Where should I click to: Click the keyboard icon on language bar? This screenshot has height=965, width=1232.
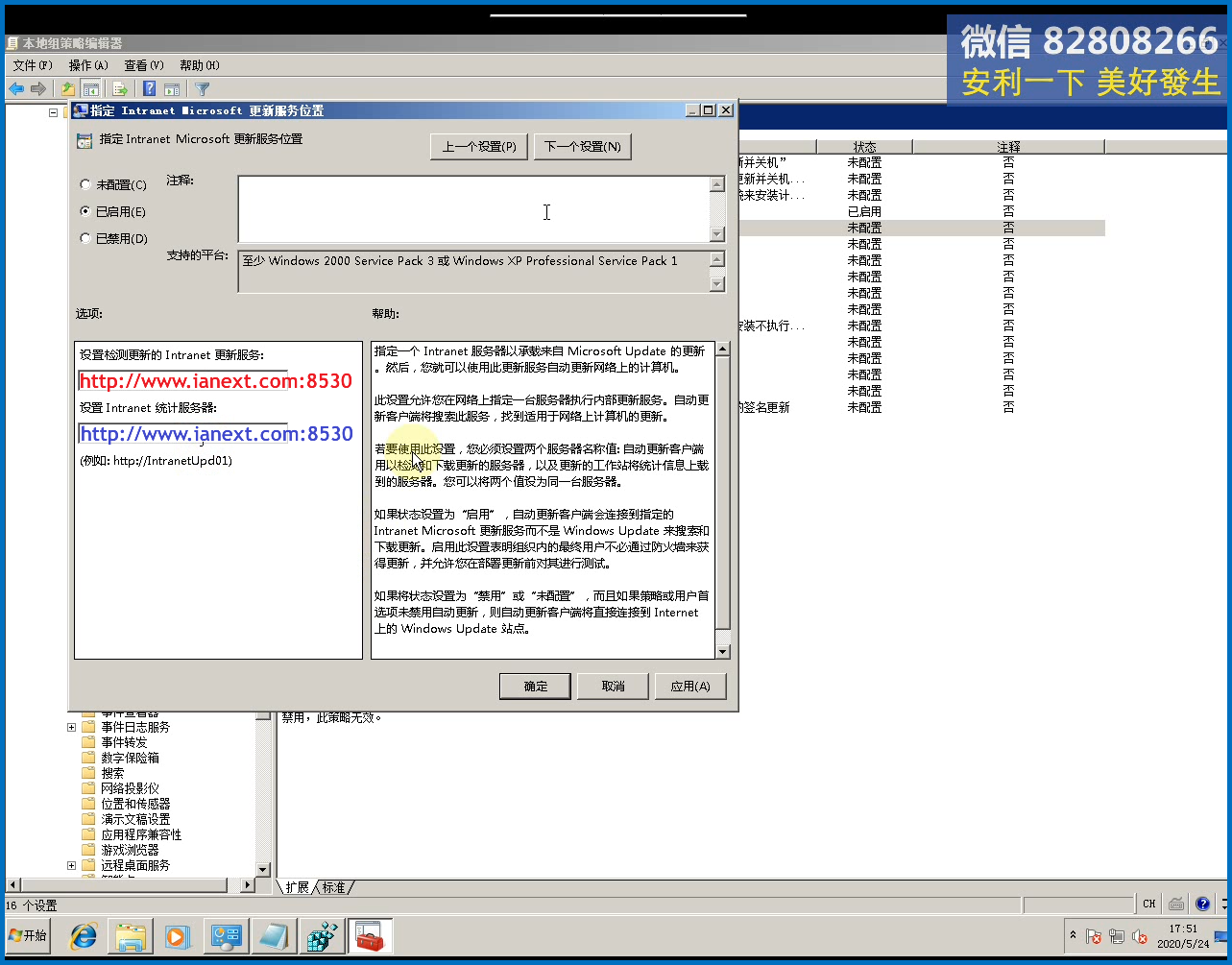(1176, 904)
